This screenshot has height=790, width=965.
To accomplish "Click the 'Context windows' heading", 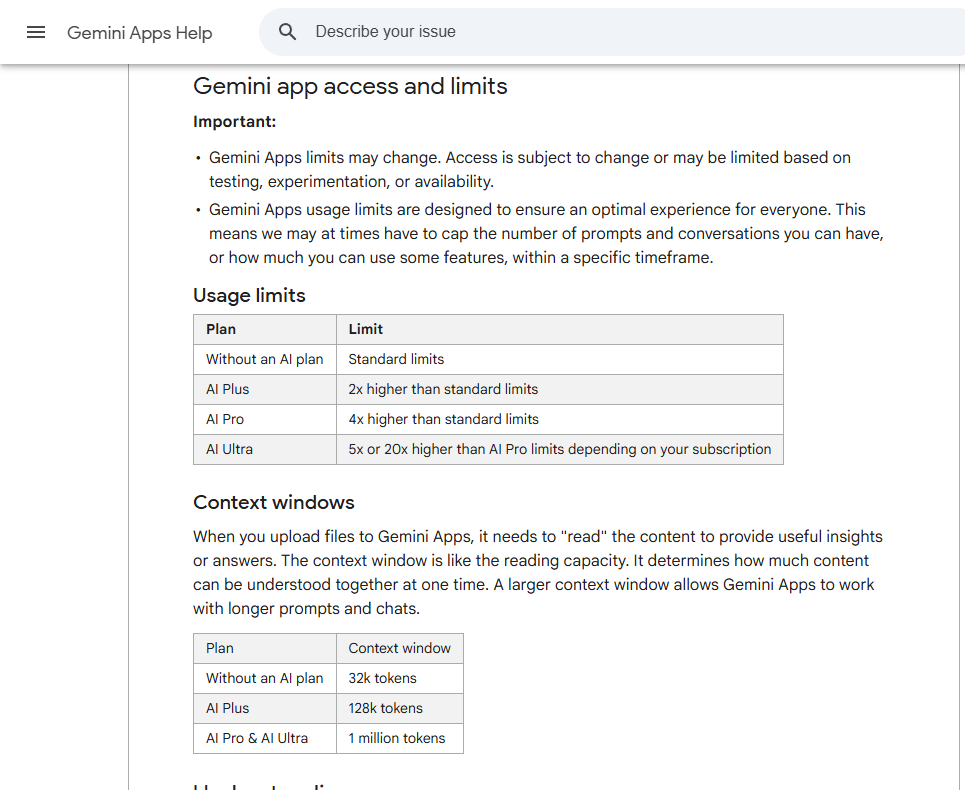I will coord(274,503).
